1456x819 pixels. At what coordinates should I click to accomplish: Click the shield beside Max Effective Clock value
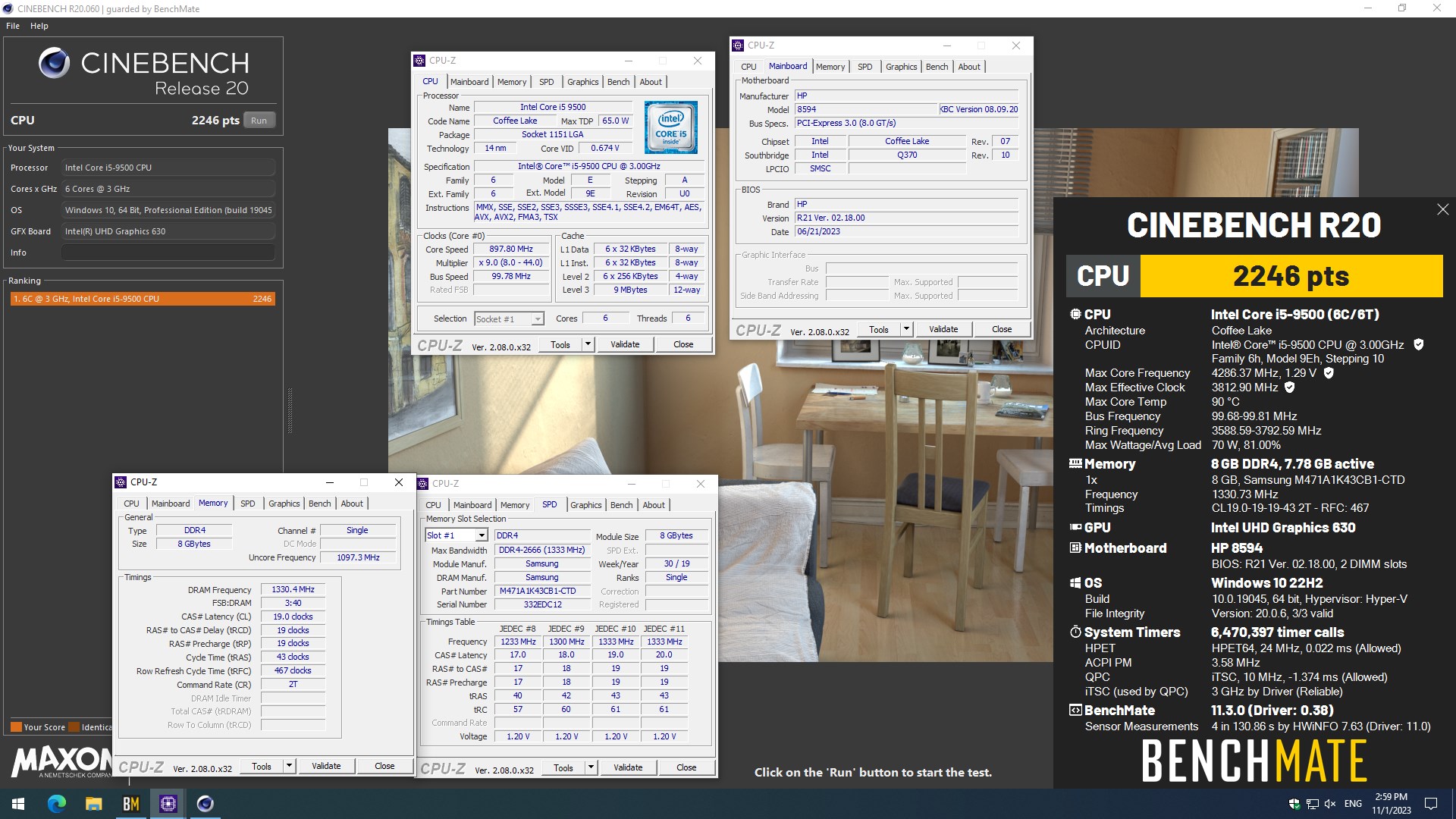(1290, 387)
